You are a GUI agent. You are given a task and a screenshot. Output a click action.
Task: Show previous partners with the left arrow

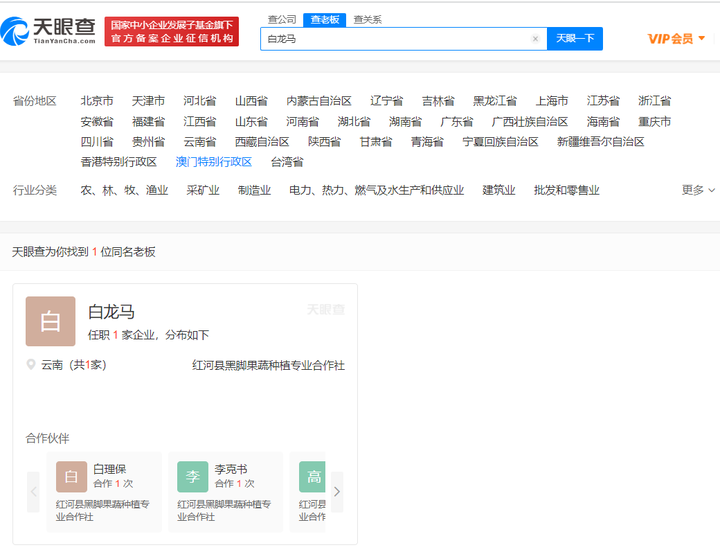(33, 492)
